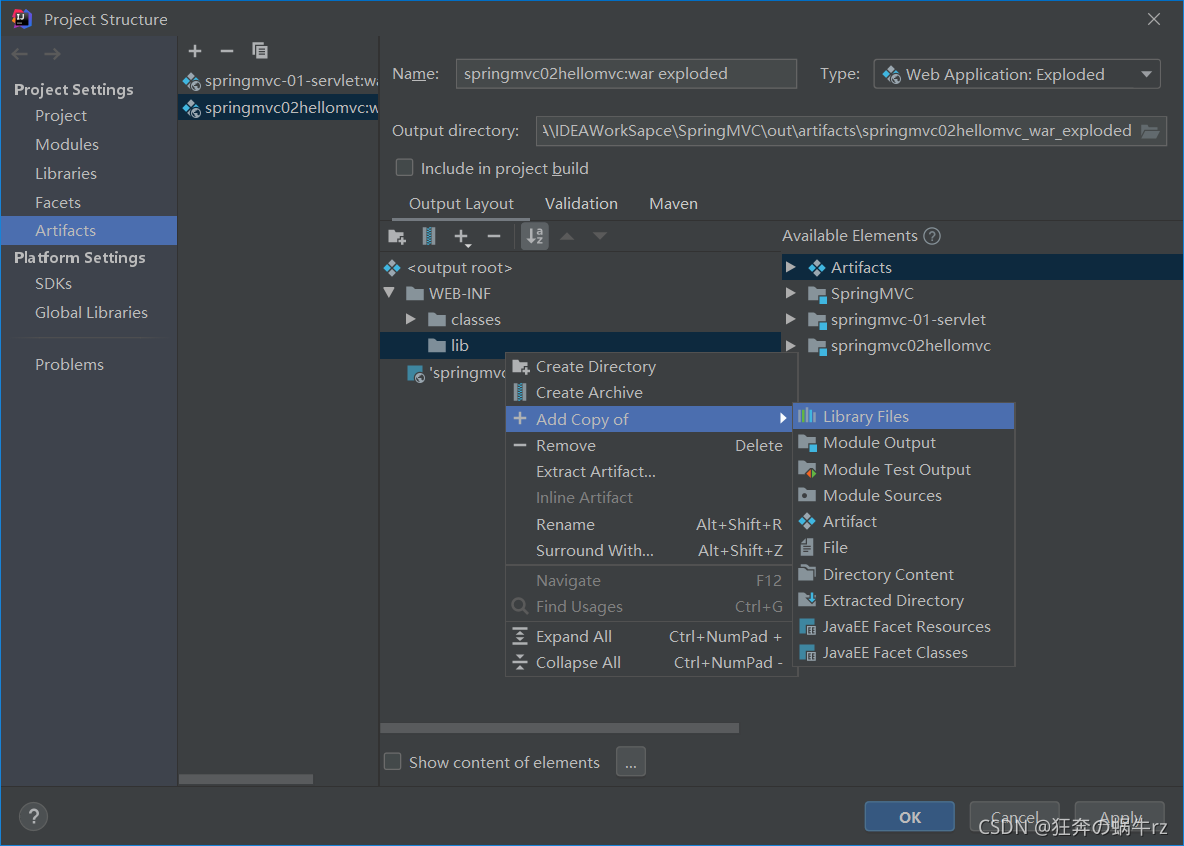Select Directory Content in submenu
This screenshot has height=846, width=1184.
pyautogui.click(x=903, y=574)
